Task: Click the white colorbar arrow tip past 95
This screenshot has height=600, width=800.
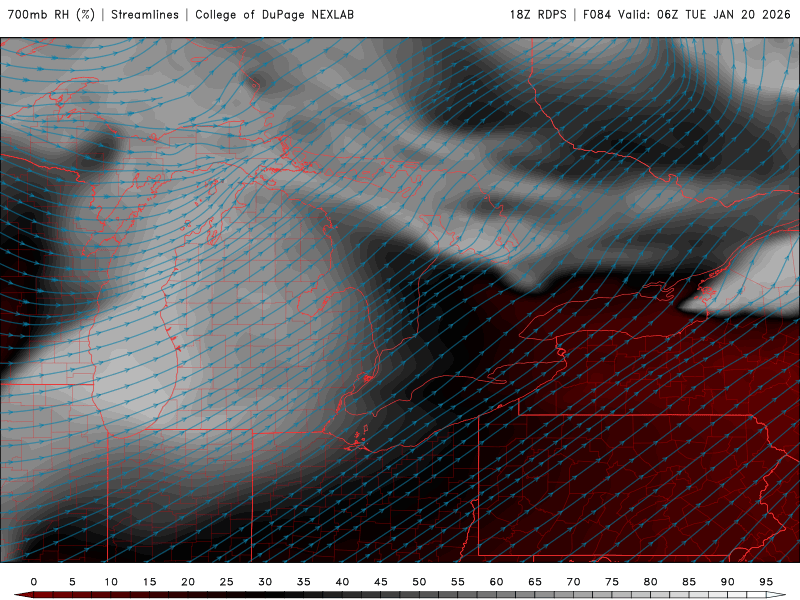Action: 777,595
